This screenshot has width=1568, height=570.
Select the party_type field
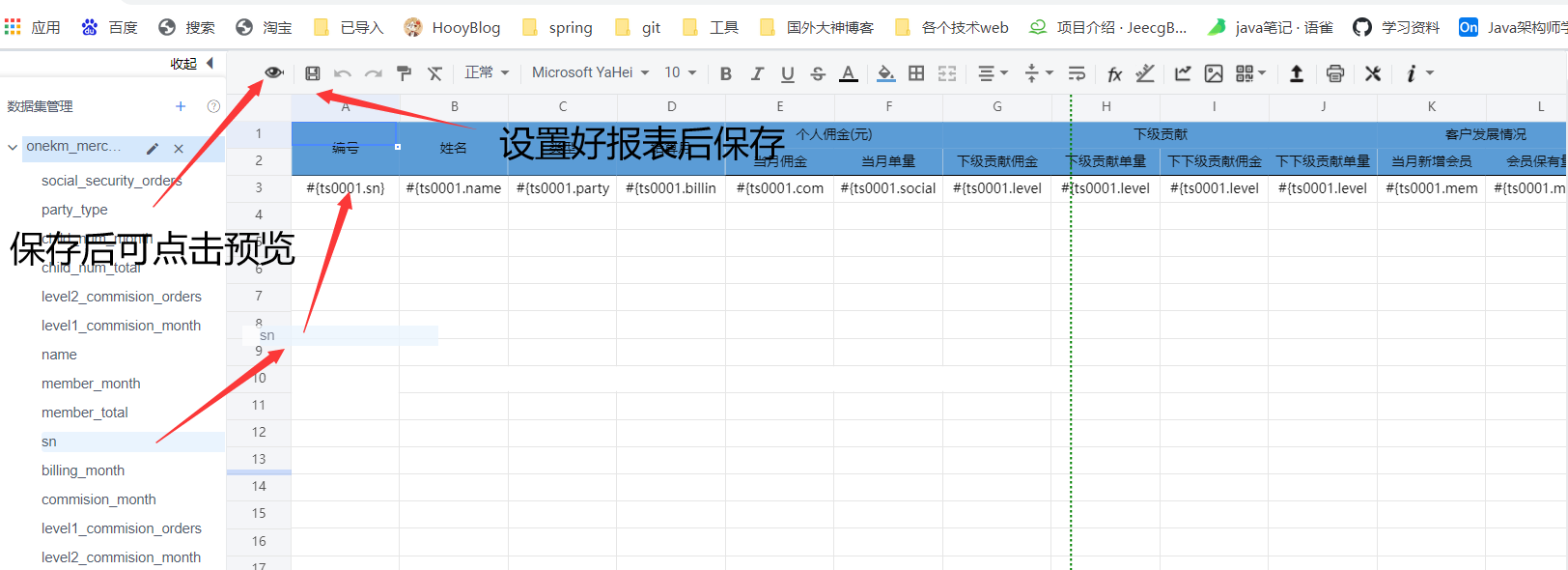74,210
